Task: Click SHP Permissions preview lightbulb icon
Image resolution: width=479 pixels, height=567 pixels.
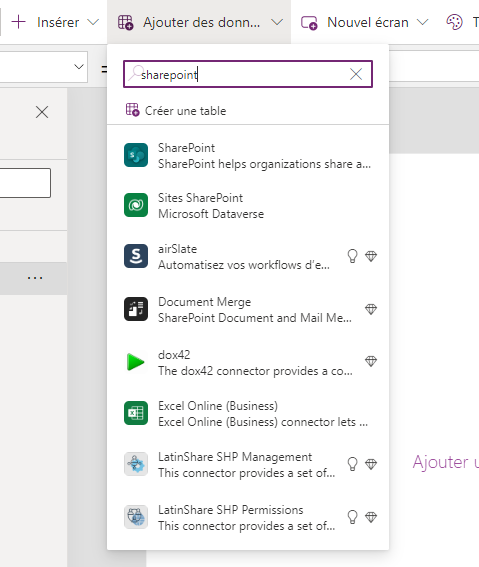Action: [x=352, y=517]
